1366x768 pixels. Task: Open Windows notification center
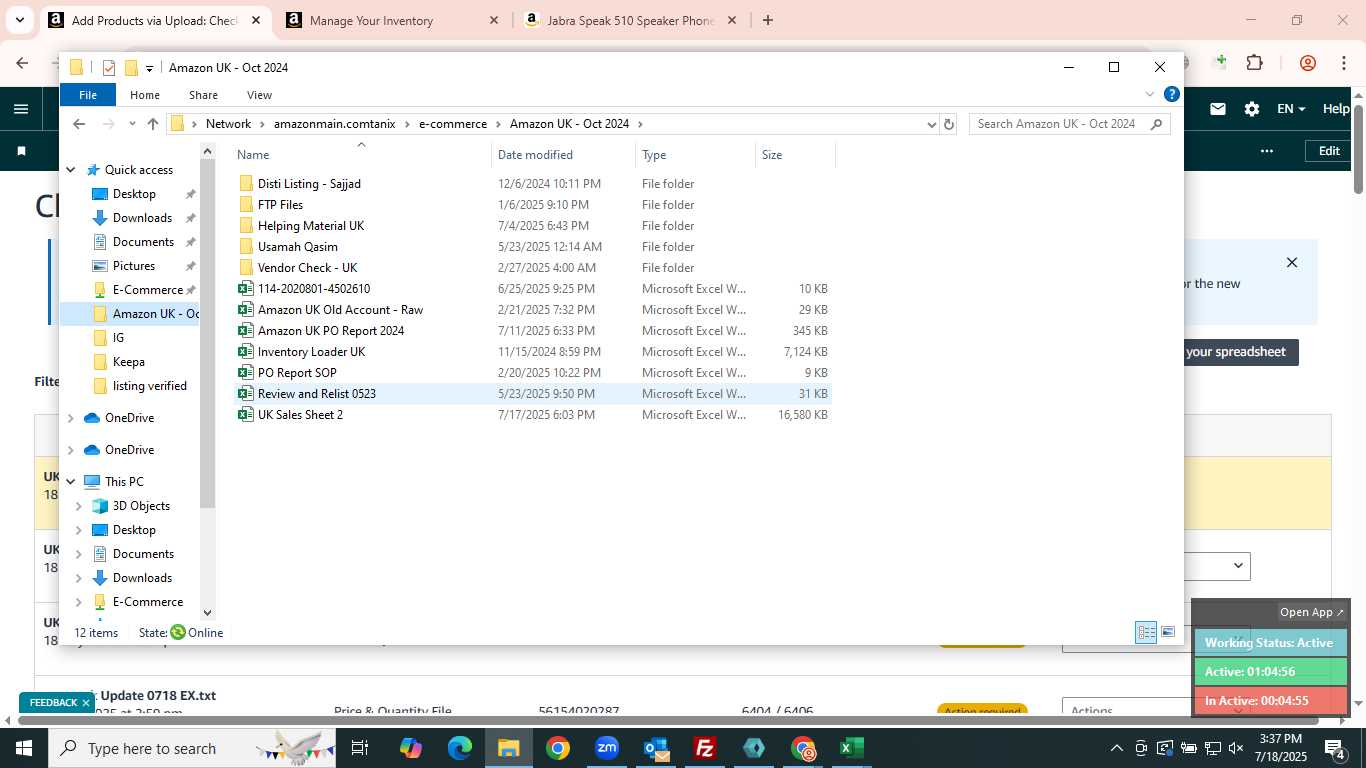(1335, 748)
